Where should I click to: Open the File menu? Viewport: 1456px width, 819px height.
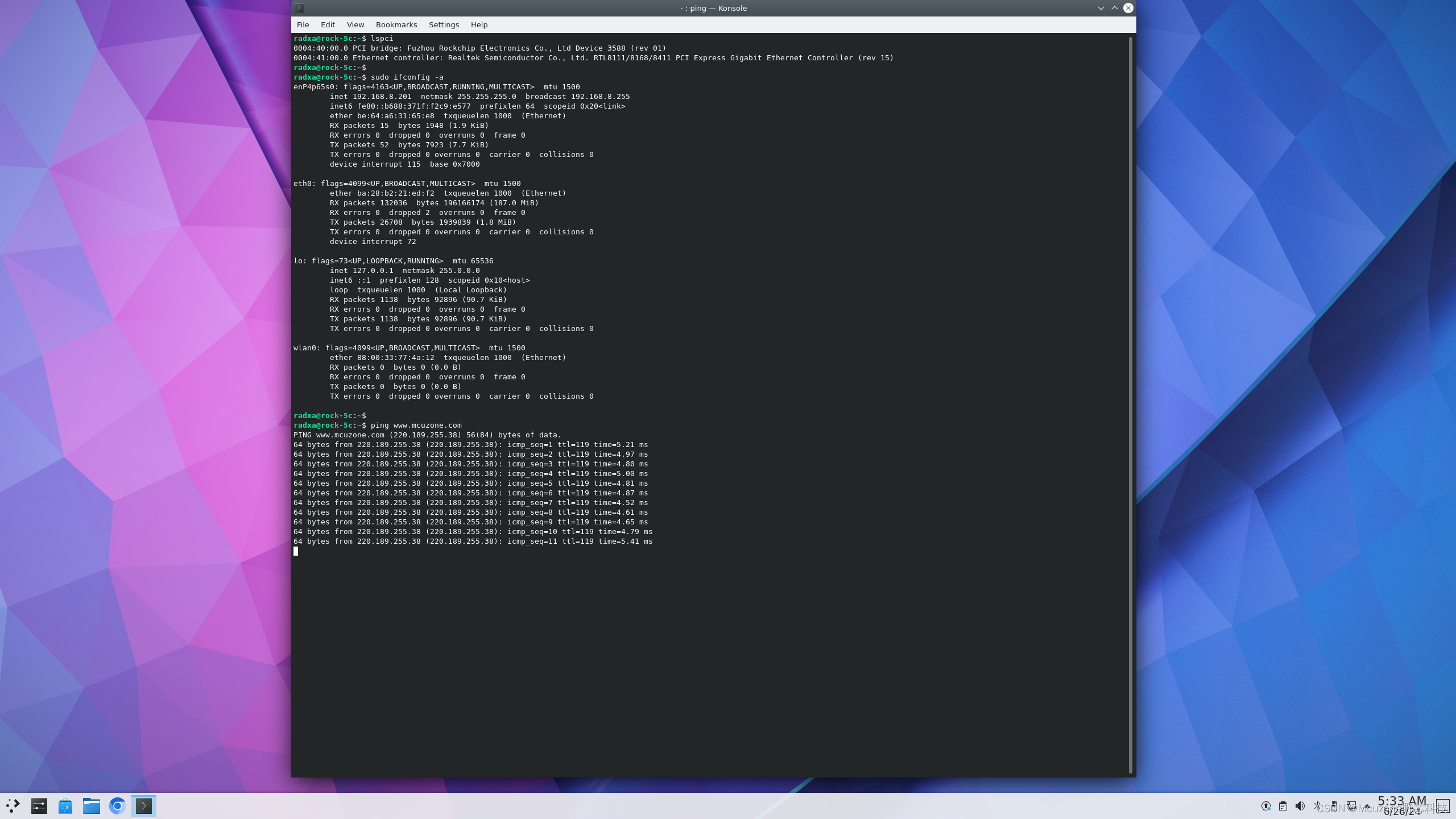click(x=303, y=24)
